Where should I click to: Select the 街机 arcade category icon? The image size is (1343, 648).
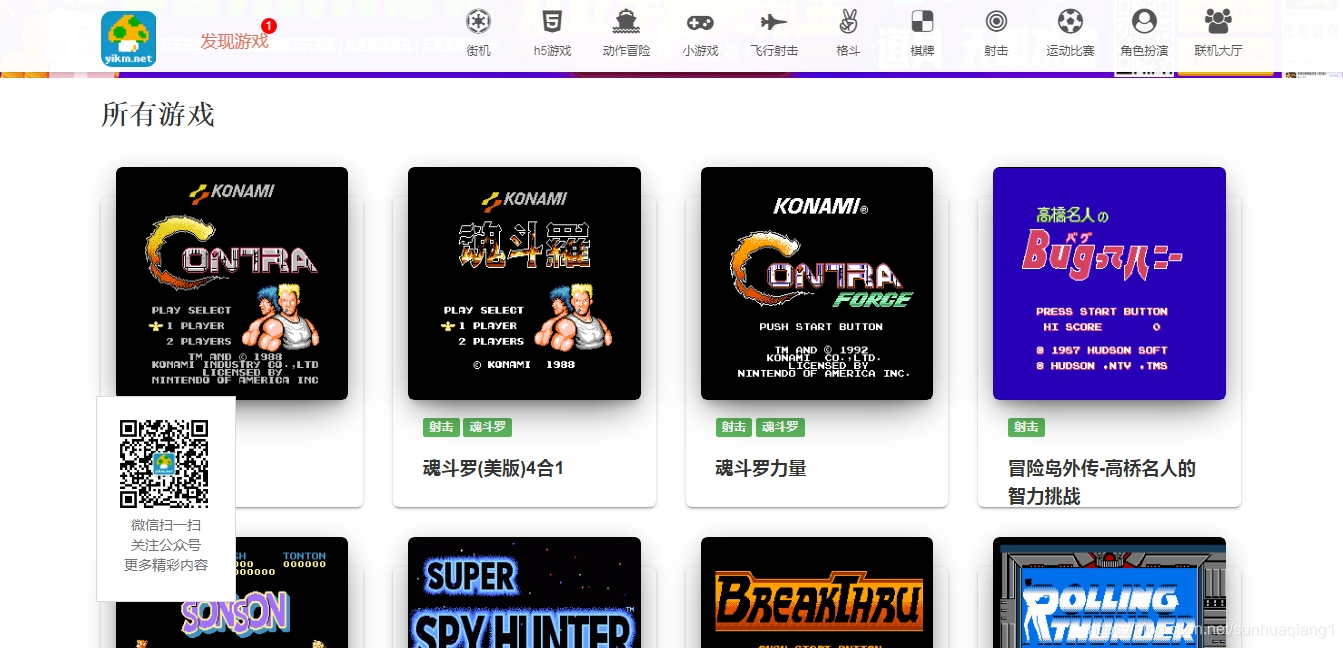(x=479, y=21)
